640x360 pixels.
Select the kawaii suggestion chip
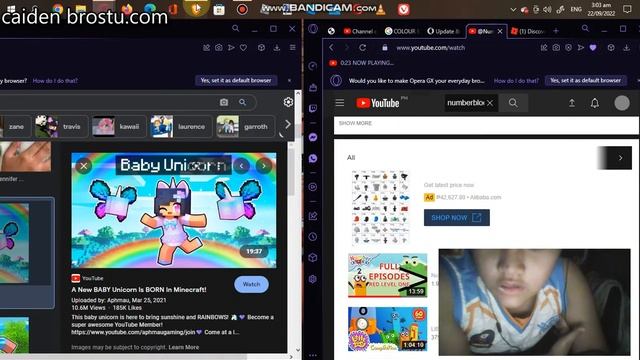coord(119,127)
